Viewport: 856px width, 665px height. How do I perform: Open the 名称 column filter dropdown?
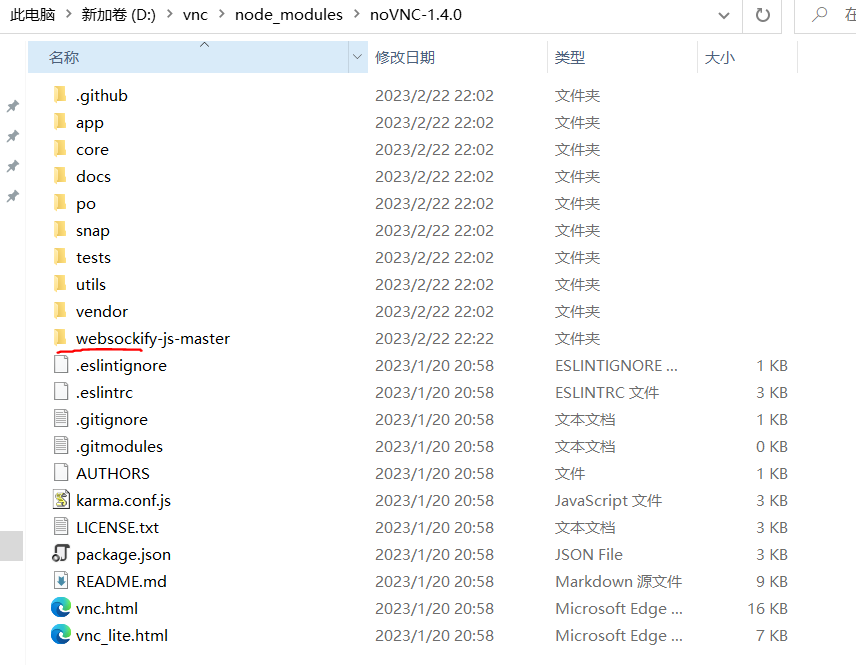click(x=358, y=57)
